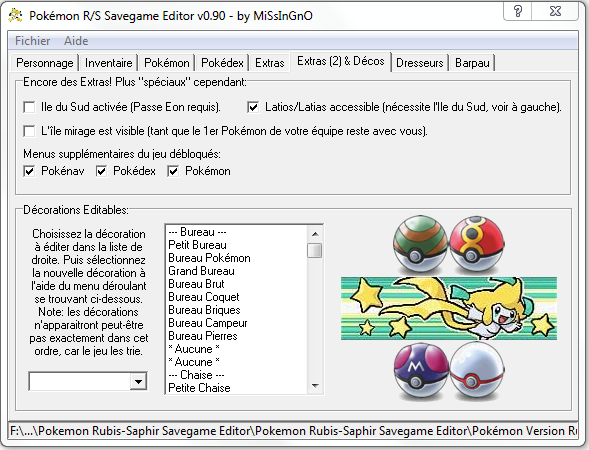589x450 pixels.
Task: Click the list scrollbar up arrow
Action: pos(315,234)
